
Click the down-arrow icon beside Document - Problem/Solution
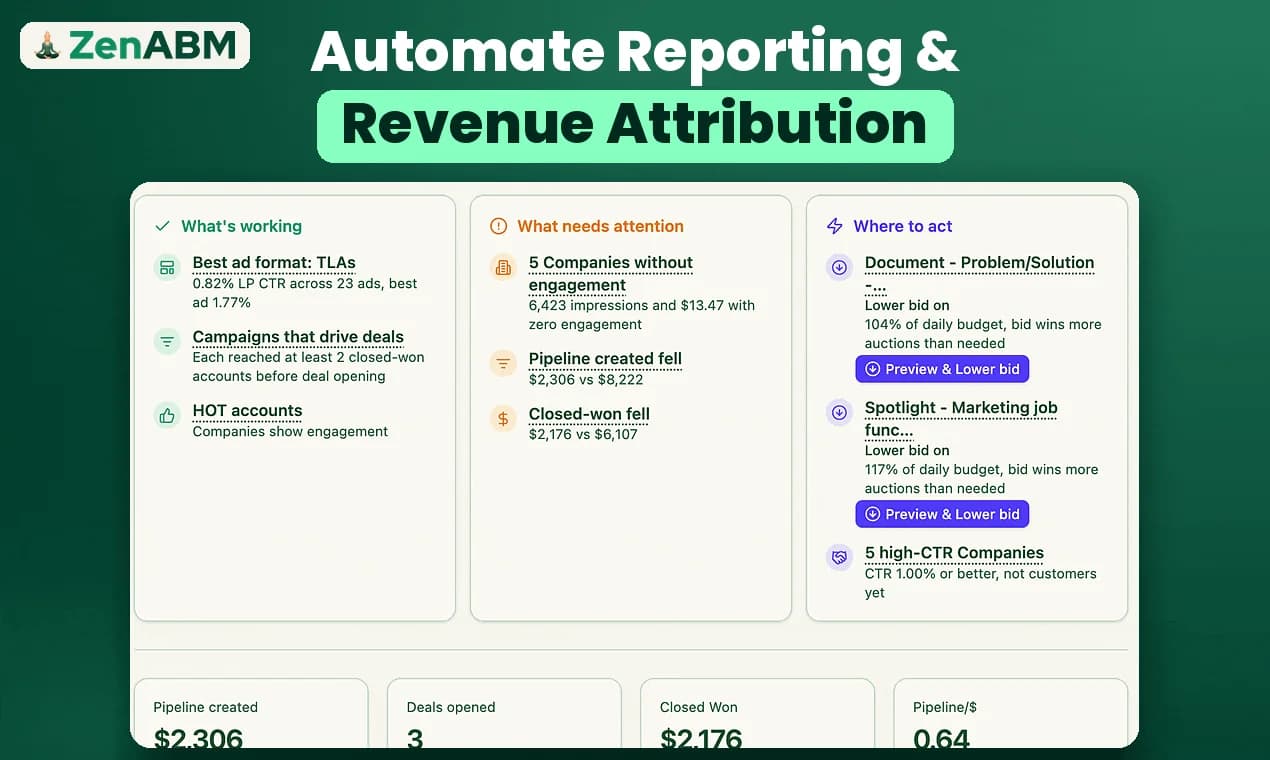click(x=839, y=268)
